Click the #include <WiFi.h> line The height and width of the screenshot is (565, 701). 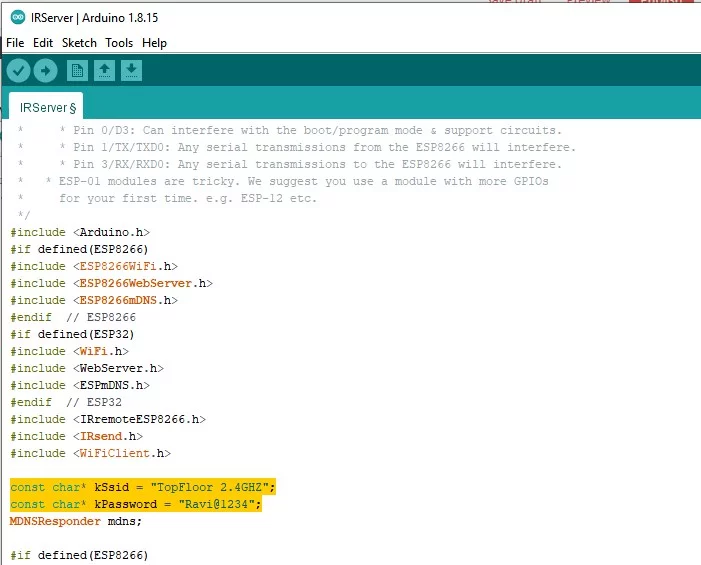coord(69,351)
